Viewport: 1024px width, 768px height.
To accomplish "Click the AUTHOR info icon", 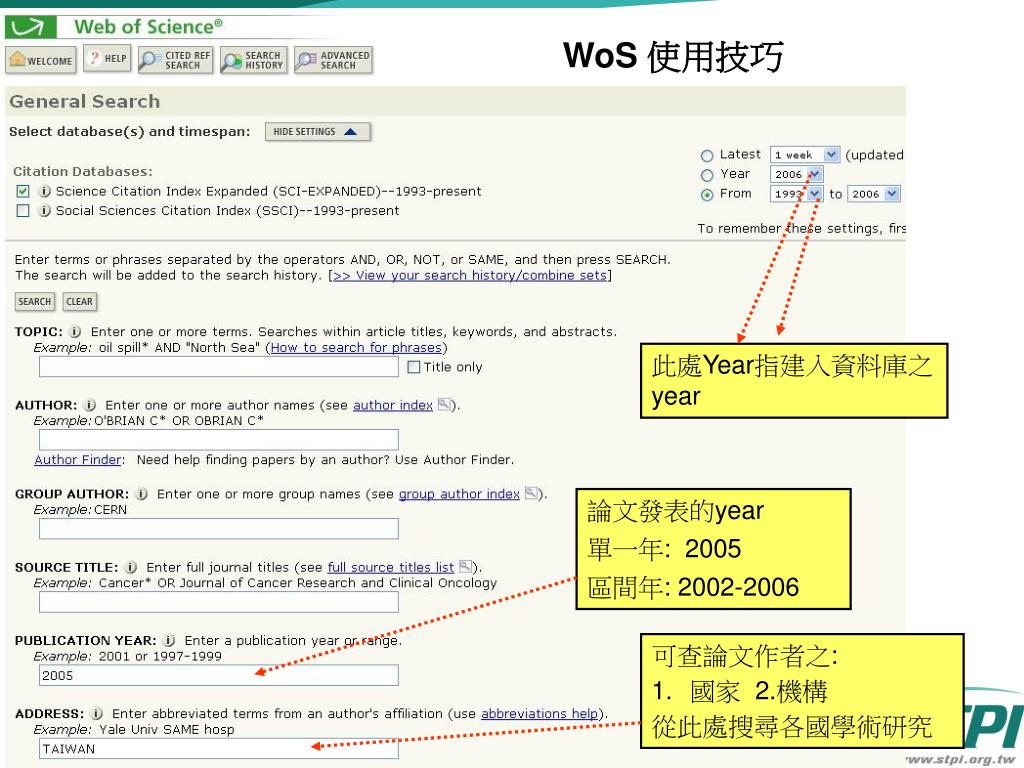I will [x=90, y=405].
